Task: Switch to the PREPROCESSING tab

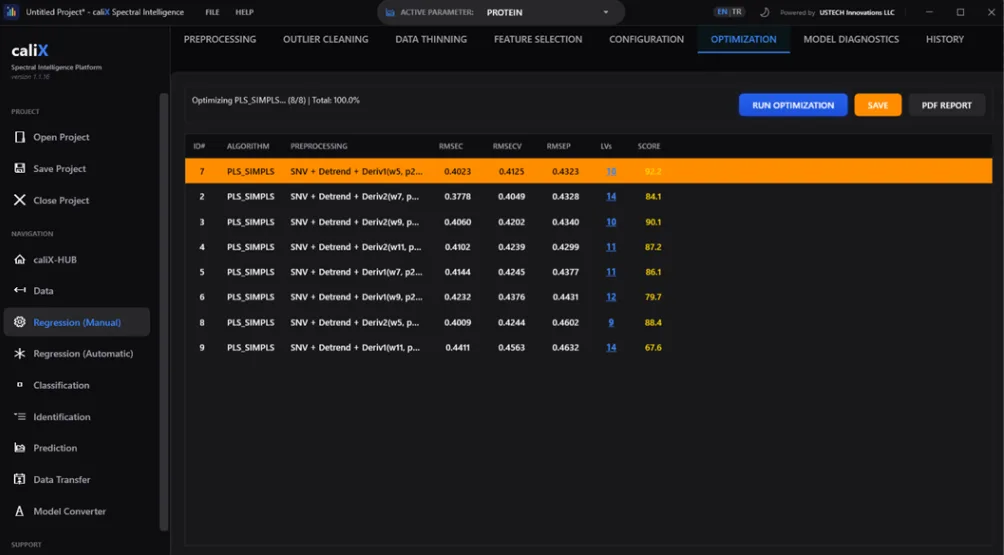Action: (x=220, y=39)
